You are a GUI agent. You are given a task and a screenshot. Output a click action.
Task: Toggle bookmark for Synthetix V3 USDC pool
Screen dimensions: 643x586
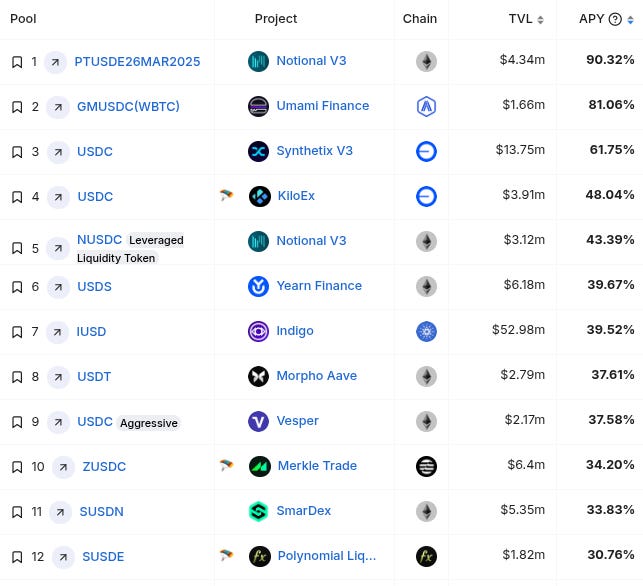tap(17, 152)
